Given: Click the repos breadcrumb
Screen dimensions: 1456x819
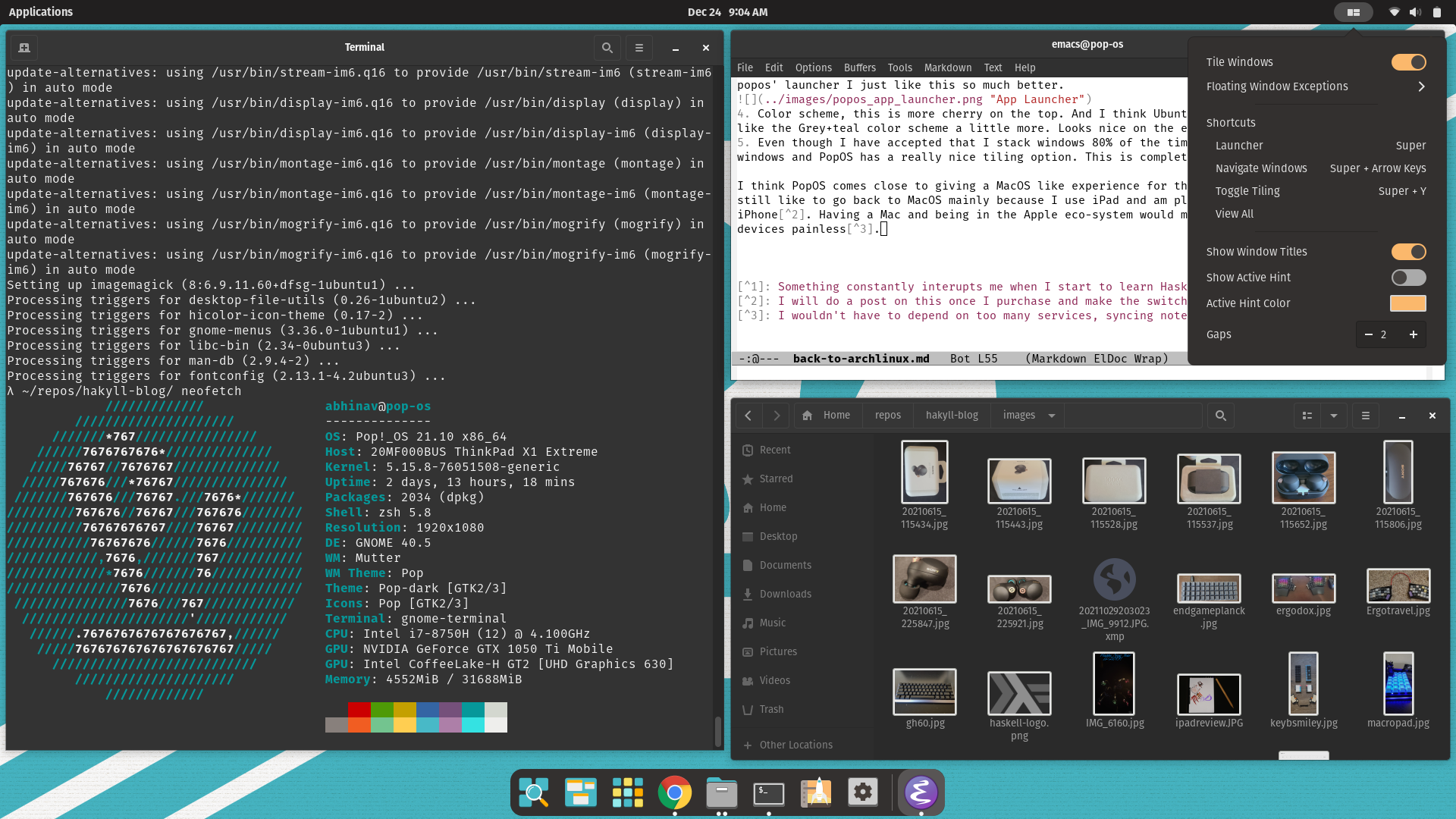Looking at the screenshot, I should [x=887, y=415].
